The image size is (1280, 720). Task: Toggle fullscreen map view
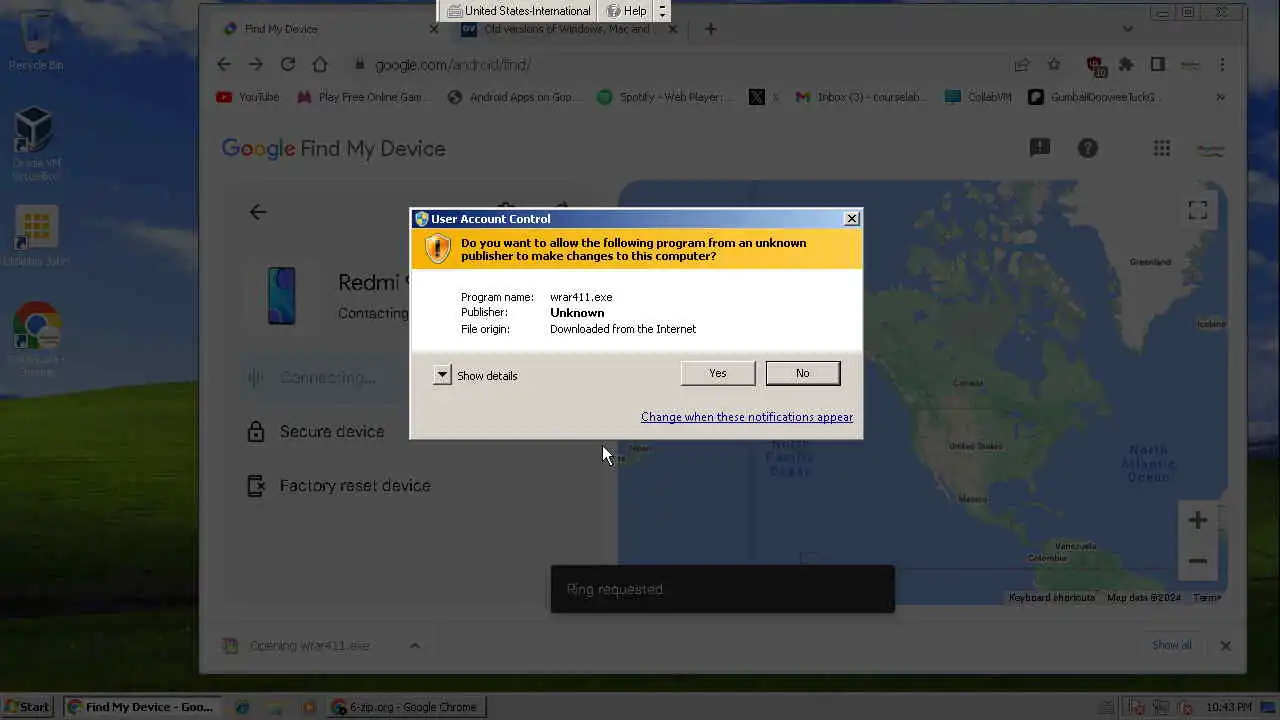tap(1198, 210)
